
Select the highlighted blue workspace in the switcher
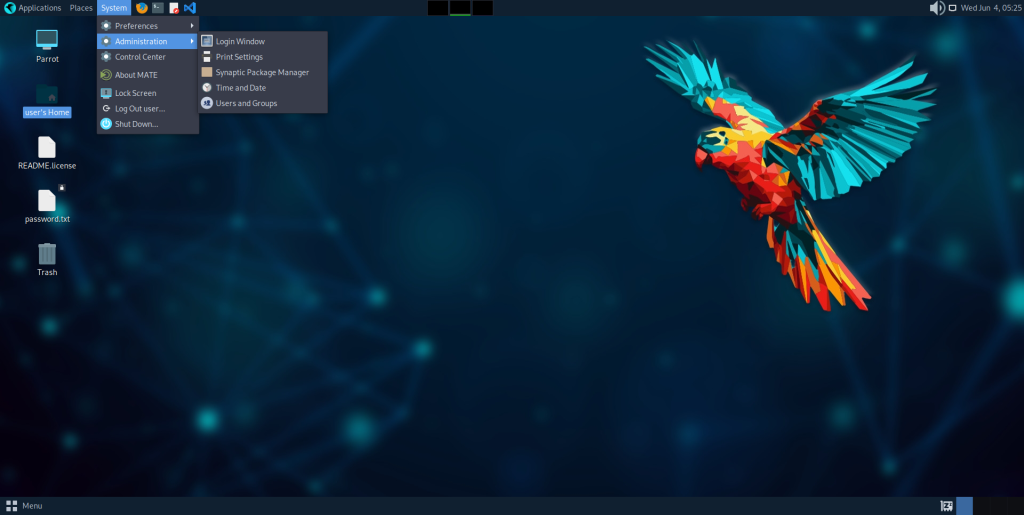(x=964, y=506)
